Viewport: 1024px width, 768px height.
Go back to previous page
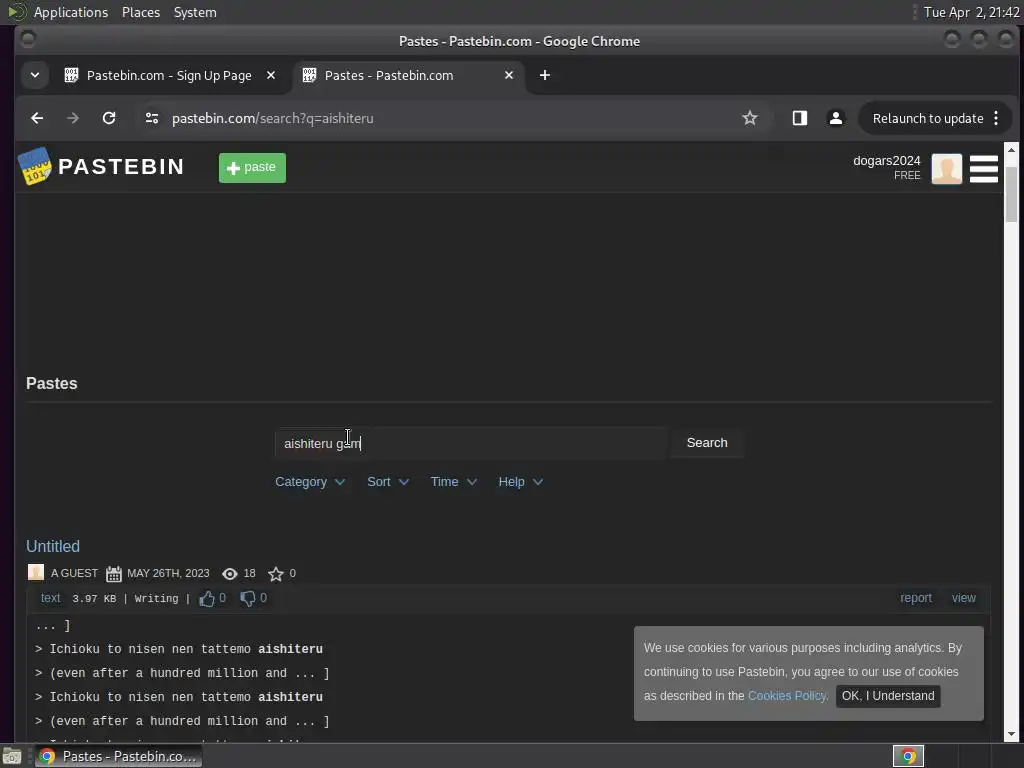click(37, 118)
